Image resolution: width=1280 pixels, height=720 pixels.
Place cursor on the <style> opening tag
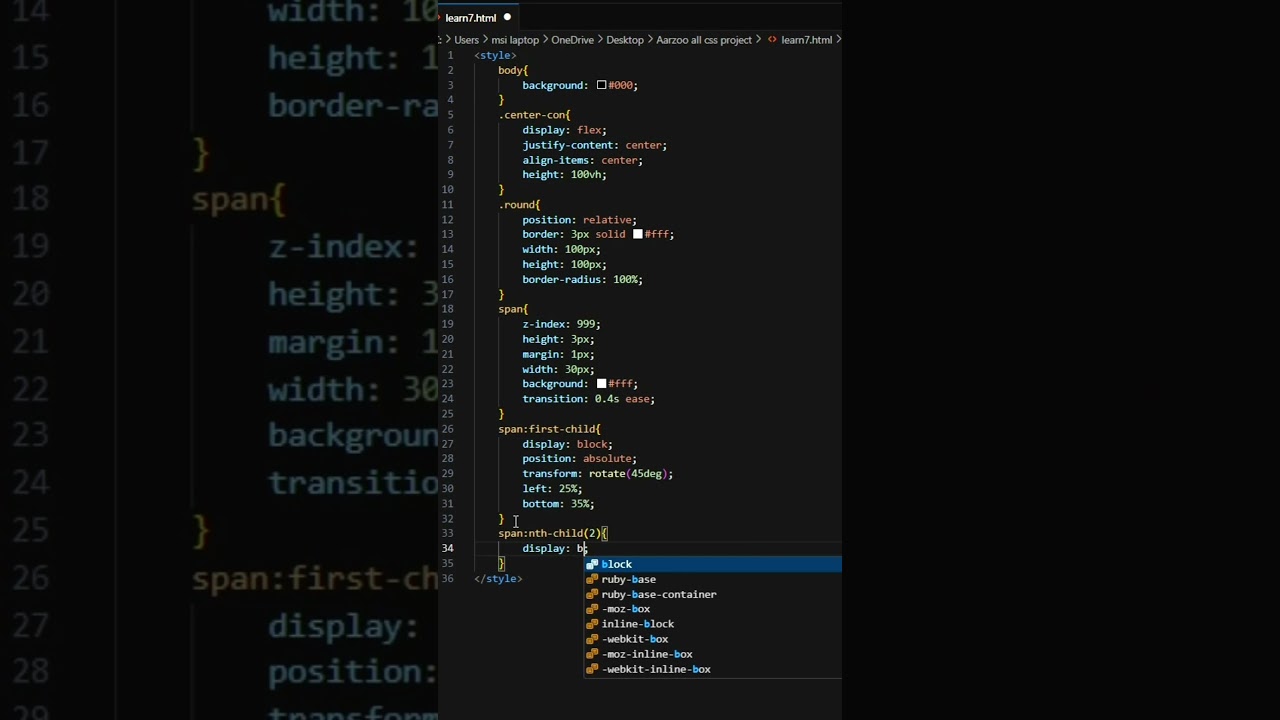click(x=495, y=55)
